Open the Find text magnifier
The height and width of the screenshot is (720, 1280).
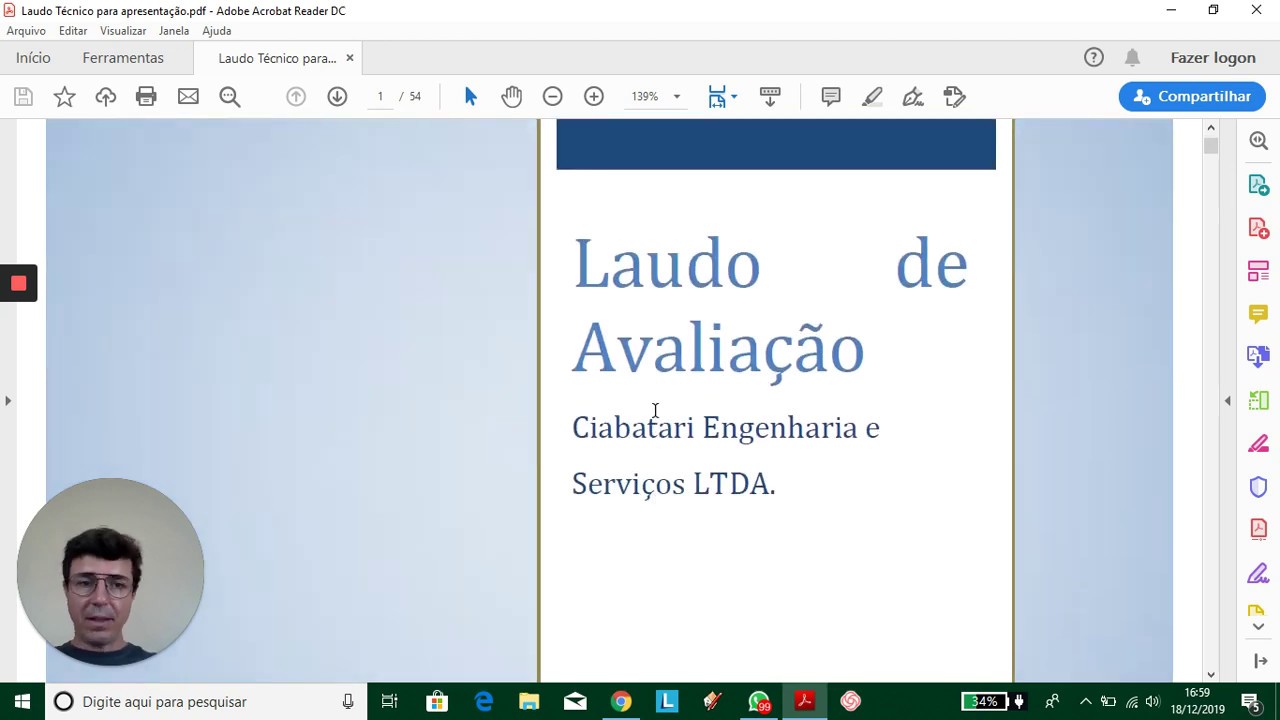click(230, 97)
